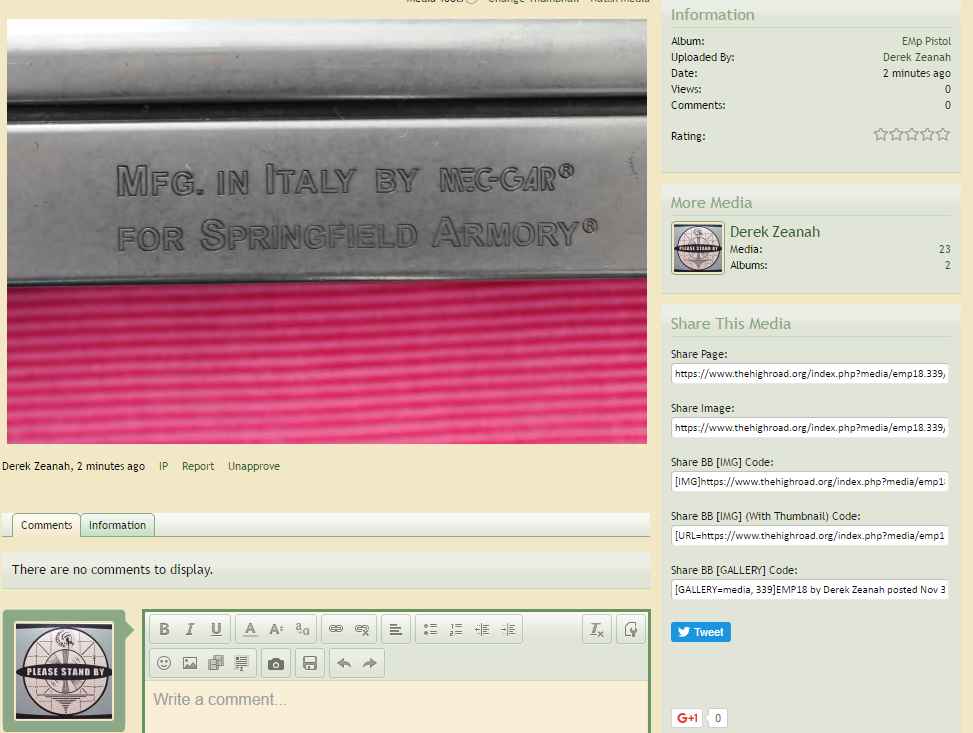Image resolution: width=973 pixels, height=733 pixels.
Task: Open the text alignment menu
Action: tap(395, 629)
